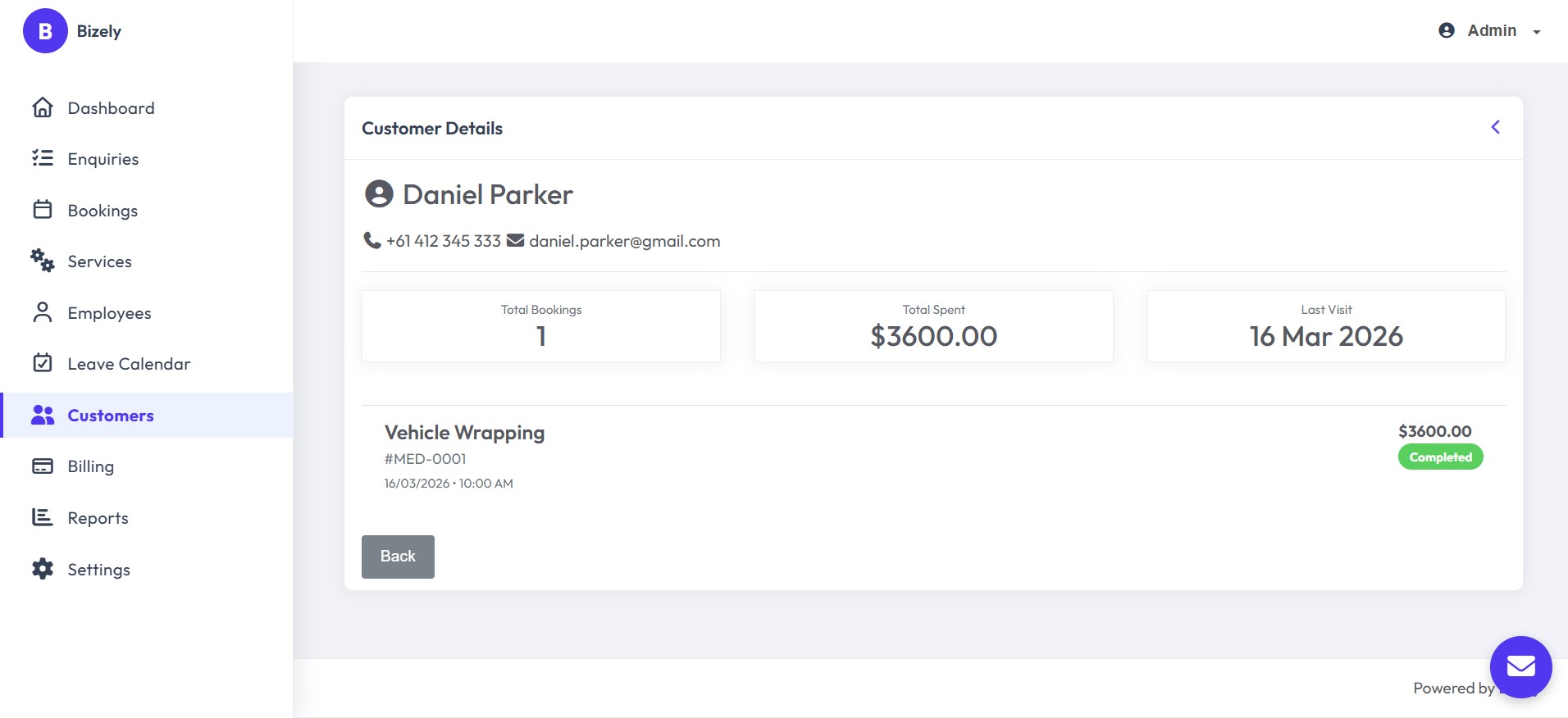Viewport: 1568px width, 718px height.
Task: Click the Bookings calendar icon
Action: coord(43,210)
